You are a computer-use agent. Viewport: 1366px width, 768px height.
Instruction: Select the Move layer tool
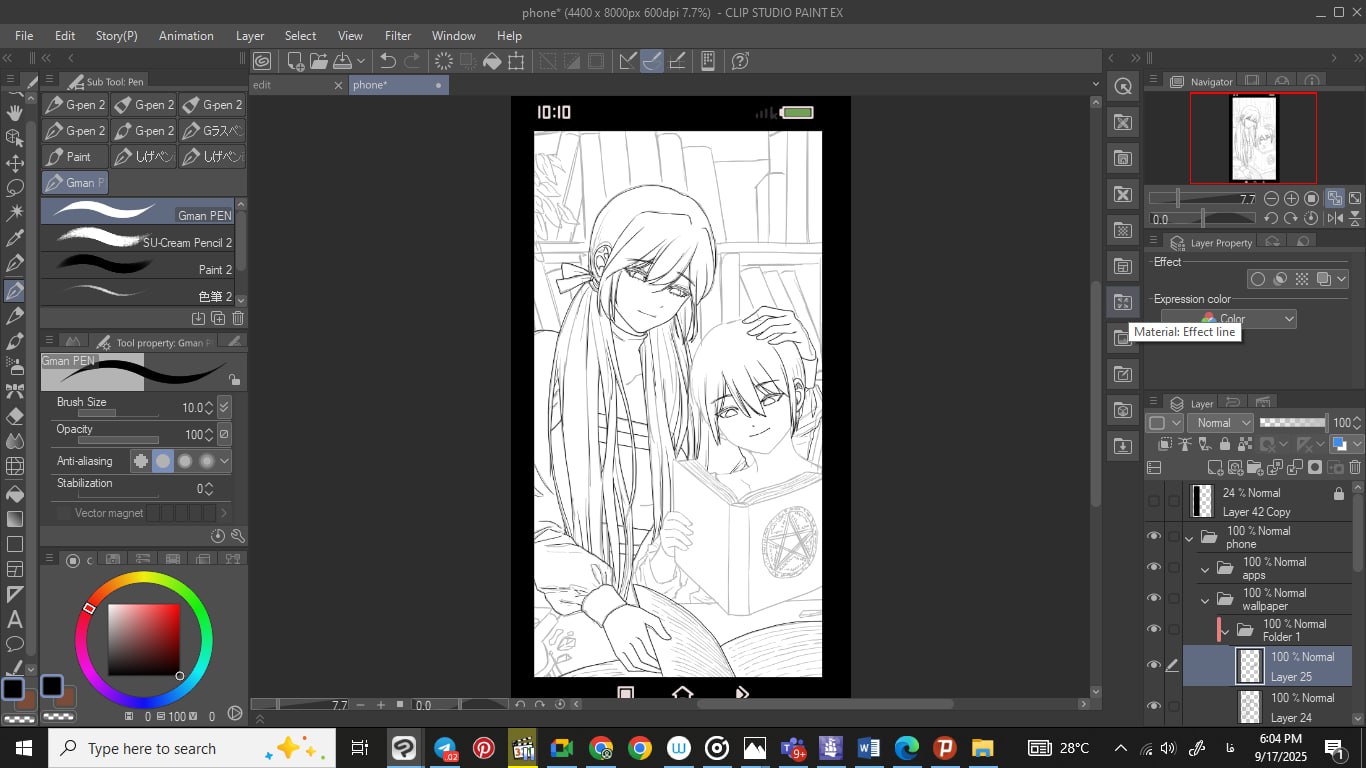[15, 162]
